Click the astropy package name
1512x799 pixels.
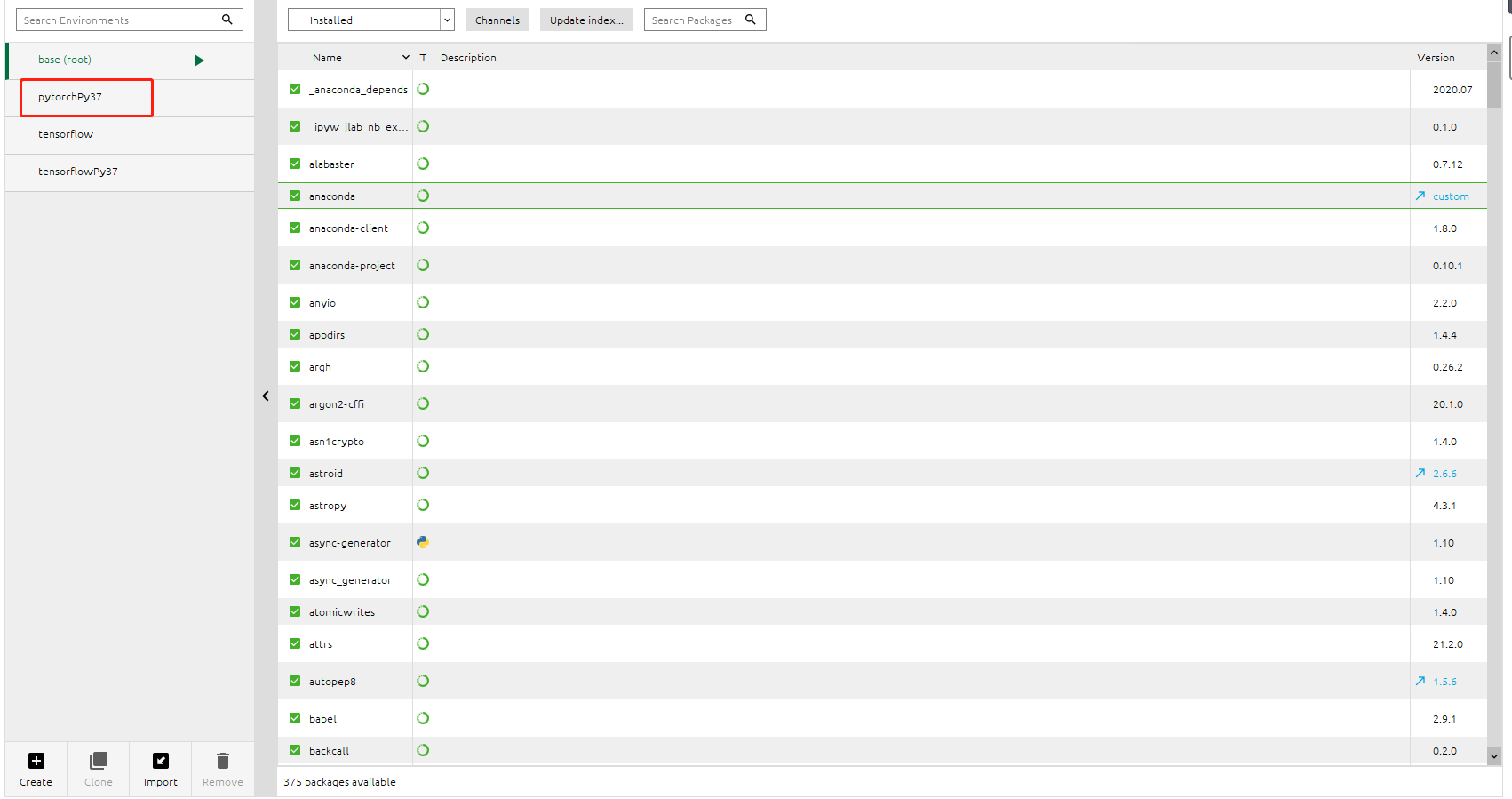[328, 506]
